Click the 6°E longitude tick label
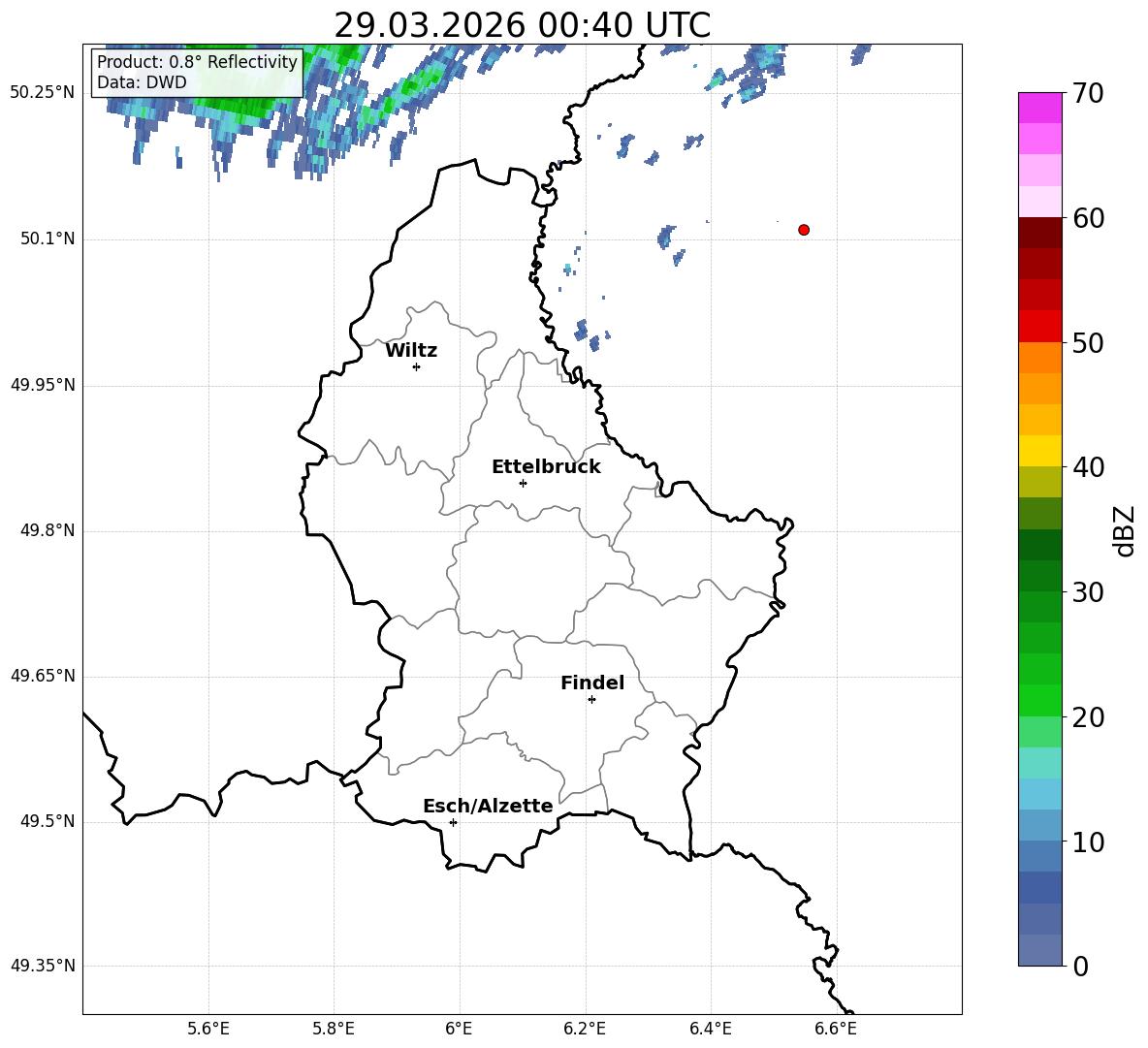 tap(459, 1029)
